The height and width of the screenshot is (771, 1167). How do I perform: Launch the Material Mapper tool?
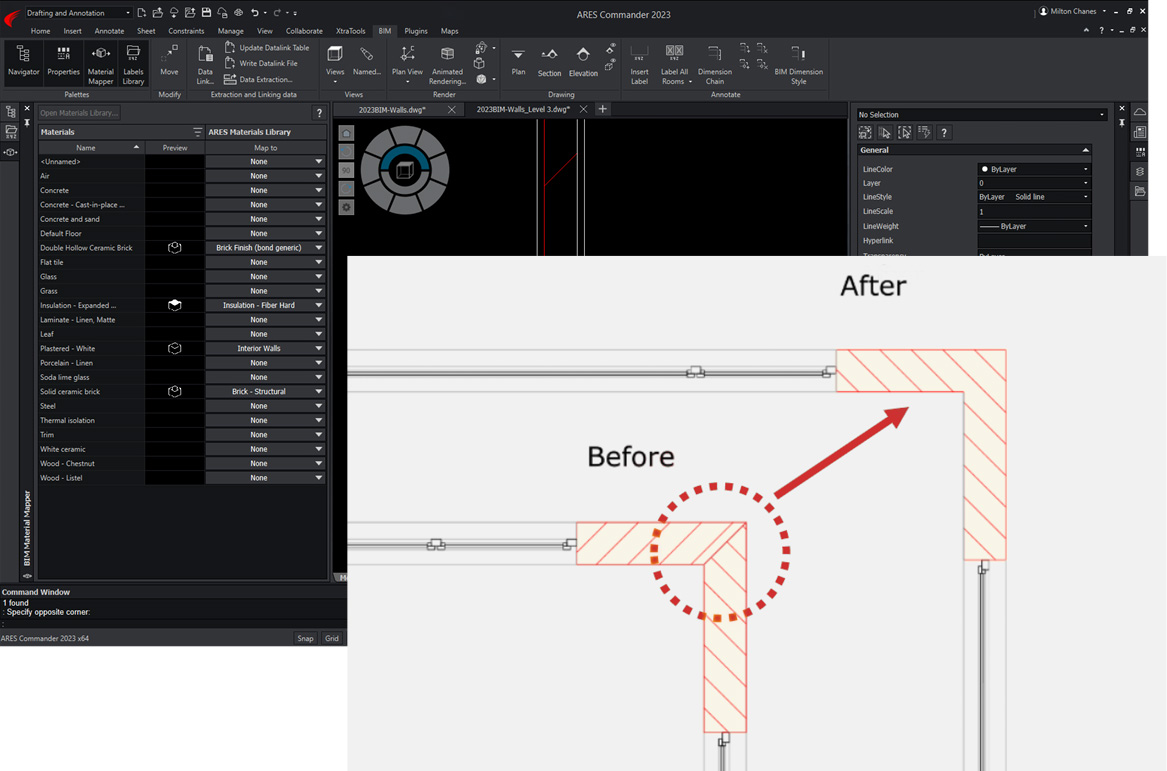click(x=100, y=64)
